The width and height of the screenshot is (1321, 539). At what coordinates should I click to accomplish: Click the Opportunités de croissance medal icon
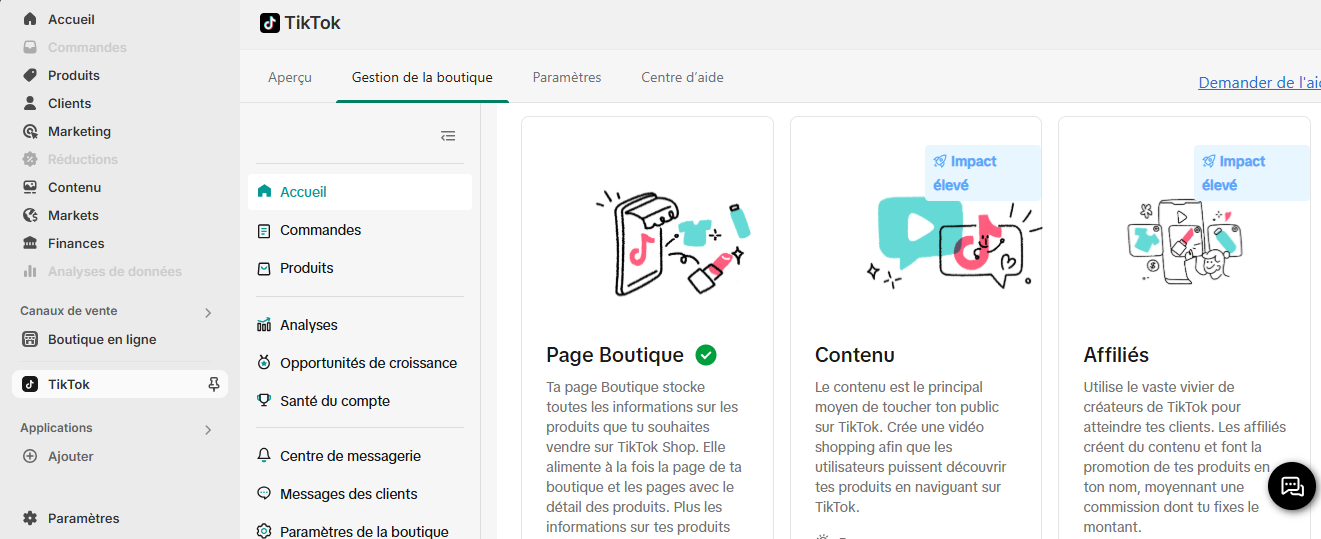264,363
